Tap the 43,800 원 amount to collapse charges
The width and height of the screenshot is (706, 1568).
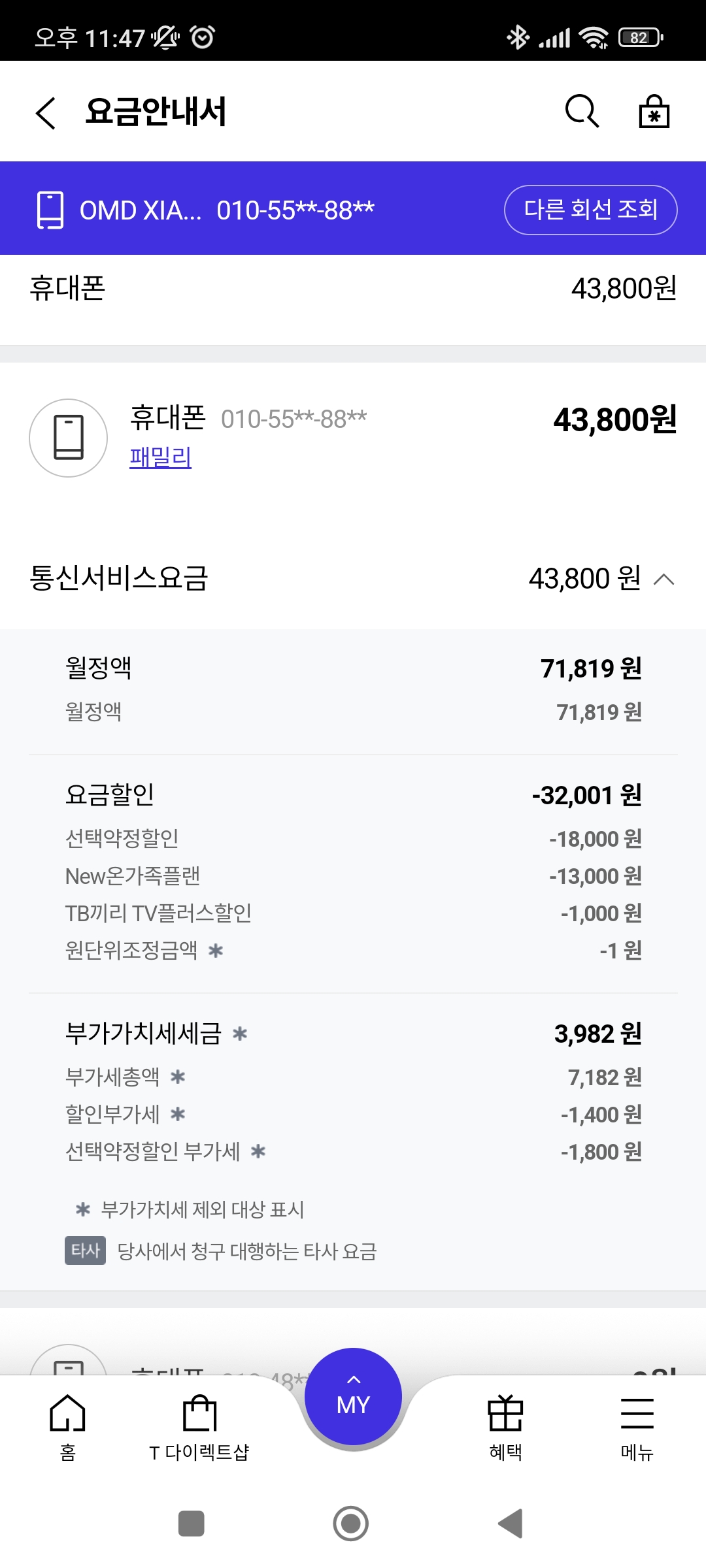tap(584, 579)
